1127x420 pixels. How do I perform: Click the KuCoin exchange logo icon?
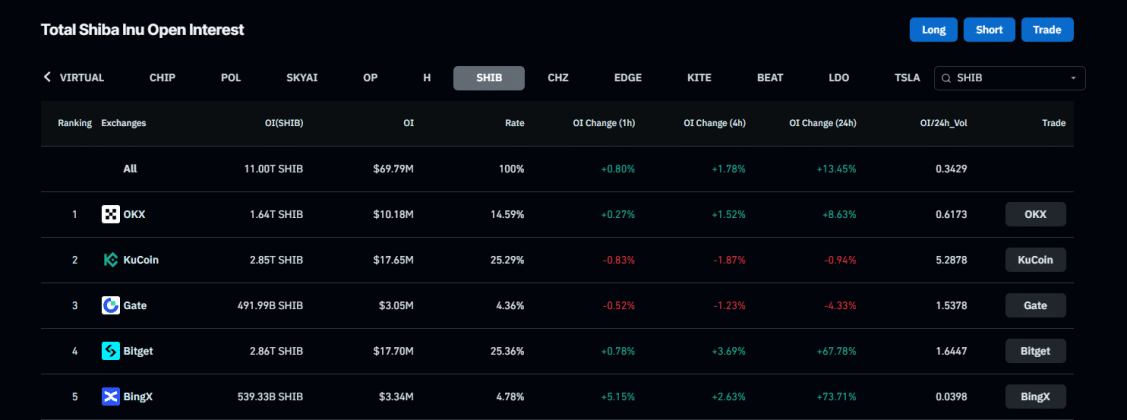coord(111,260)
